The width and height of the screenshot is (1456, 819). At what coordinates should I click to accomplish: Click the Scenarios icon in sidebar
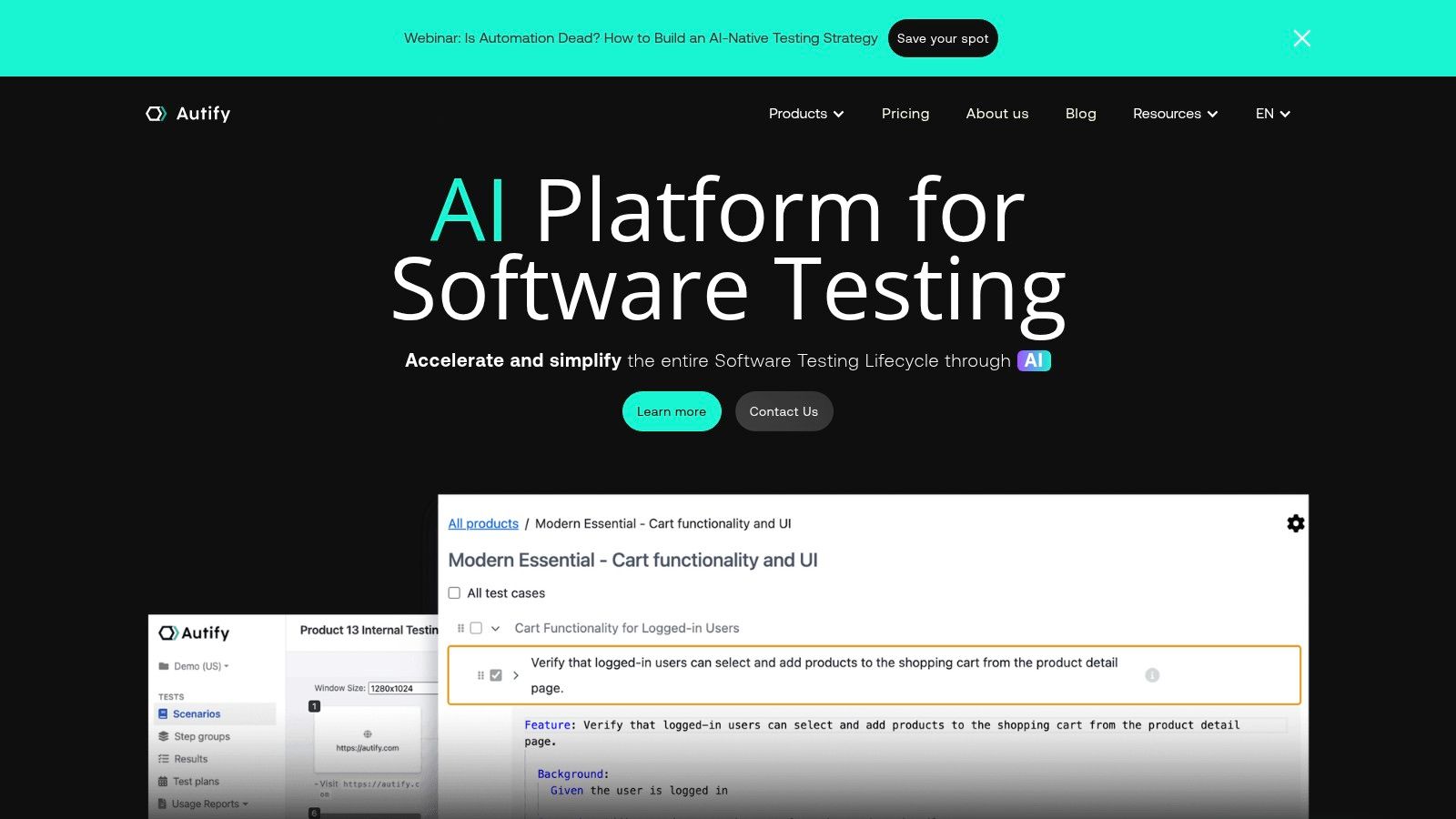[x=163, y=714]
